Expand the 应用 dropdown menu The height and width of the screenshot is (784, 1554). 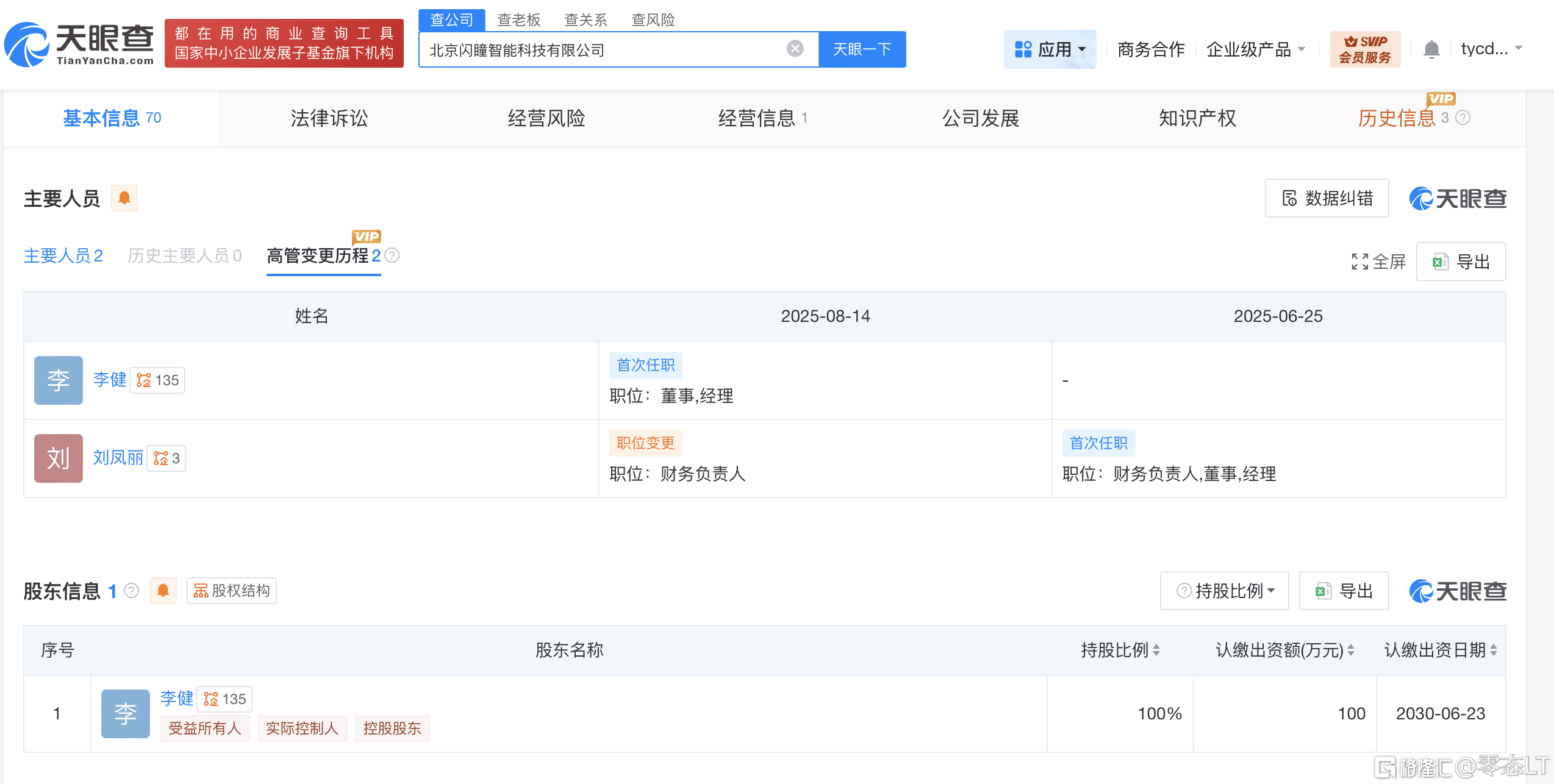pos(1050,49)
